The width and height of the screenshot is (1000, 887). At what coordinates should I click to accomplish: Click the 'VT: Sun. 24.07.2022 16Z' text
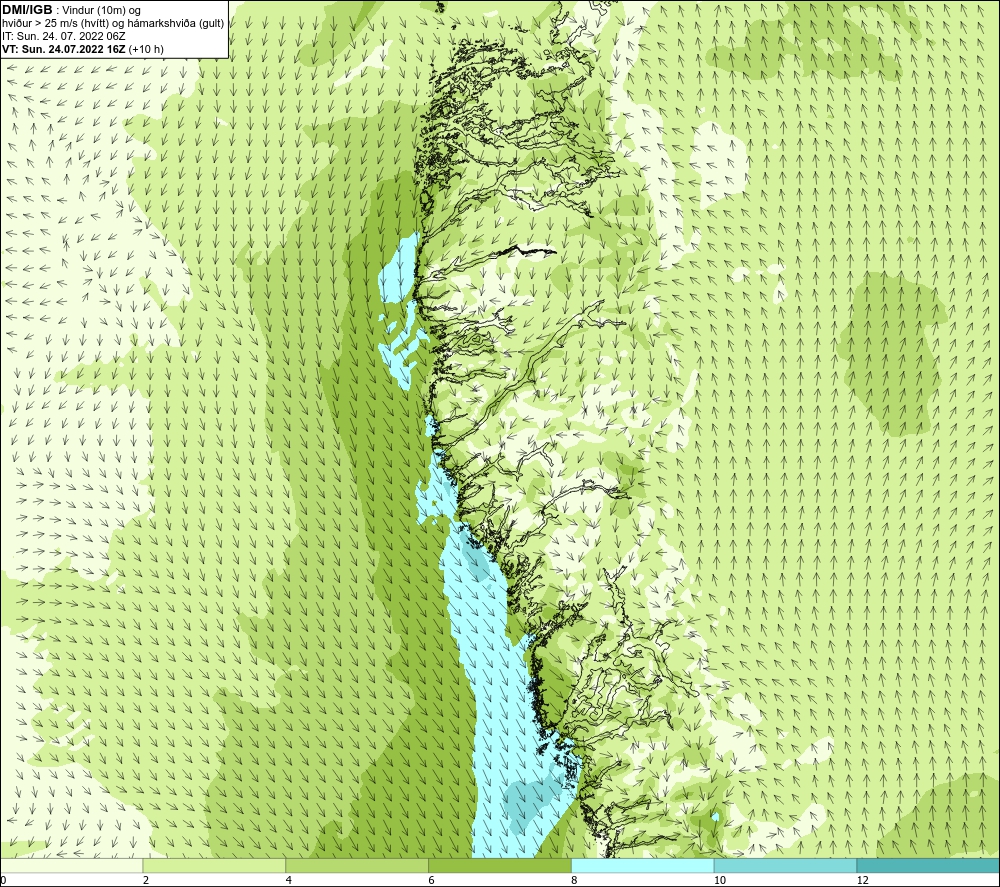coord(64,49)
